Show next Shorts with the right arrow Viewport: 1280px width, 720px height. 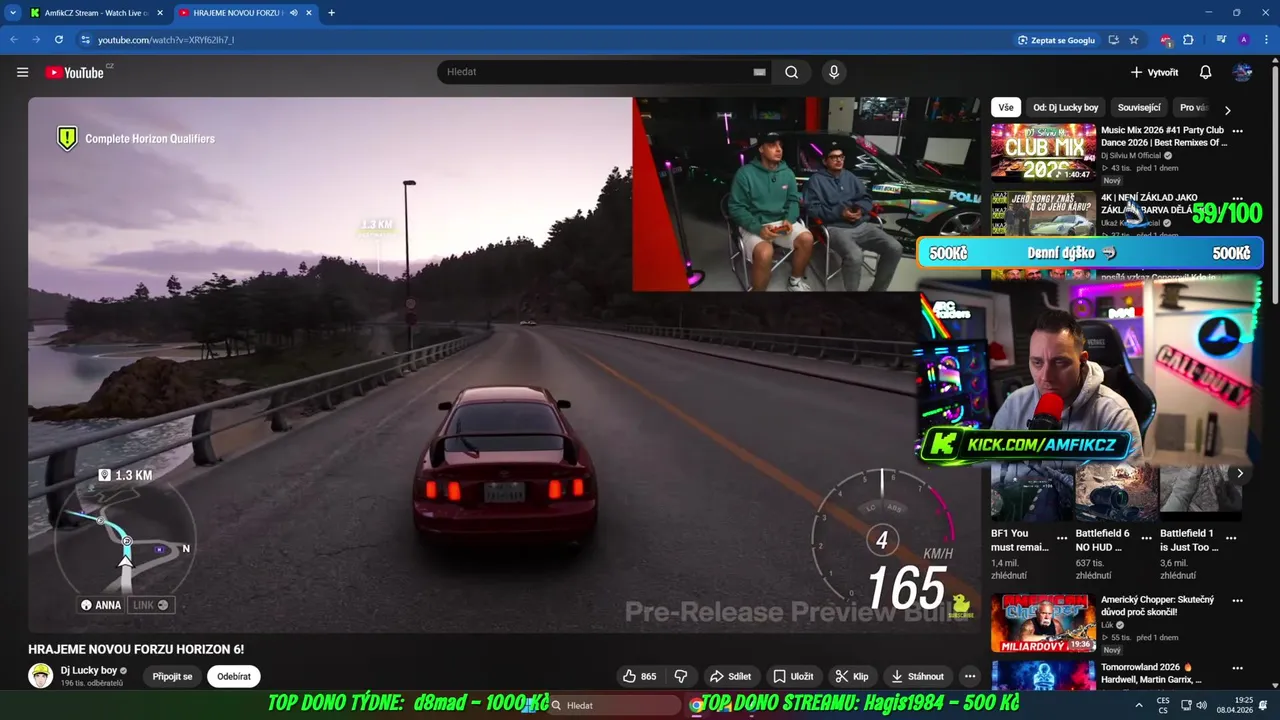pyautogui.click(x=1240, y=474)
